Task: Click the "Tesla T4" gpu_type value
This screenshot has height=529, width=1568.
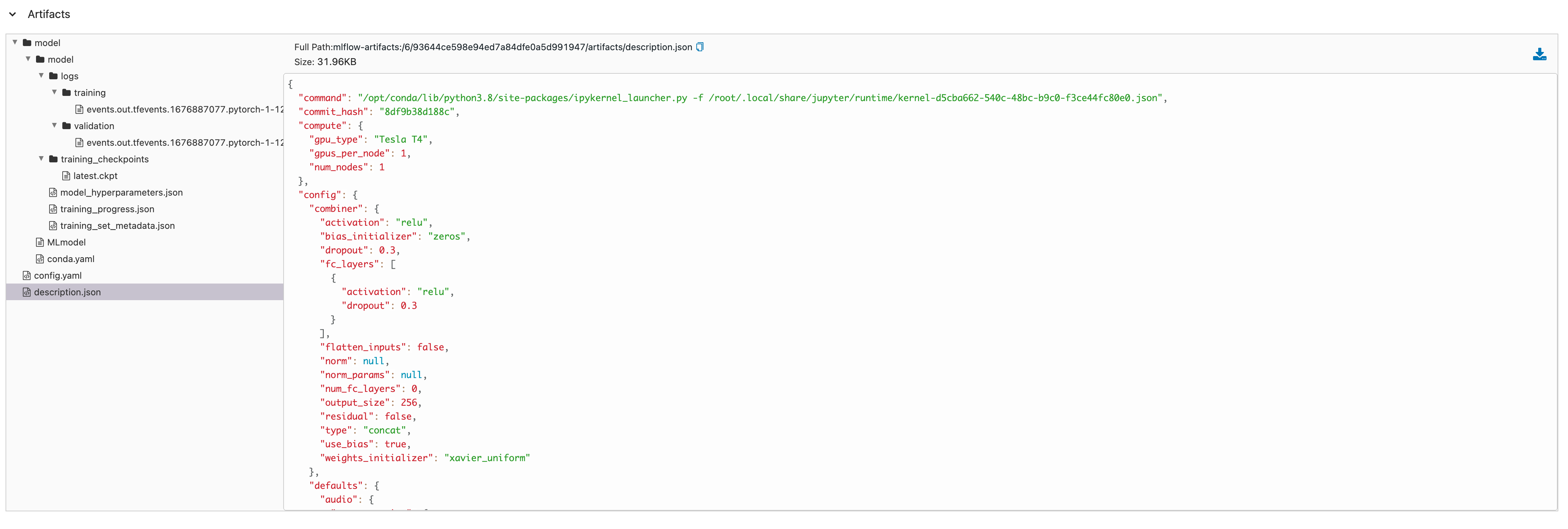Action: [401, 140]
